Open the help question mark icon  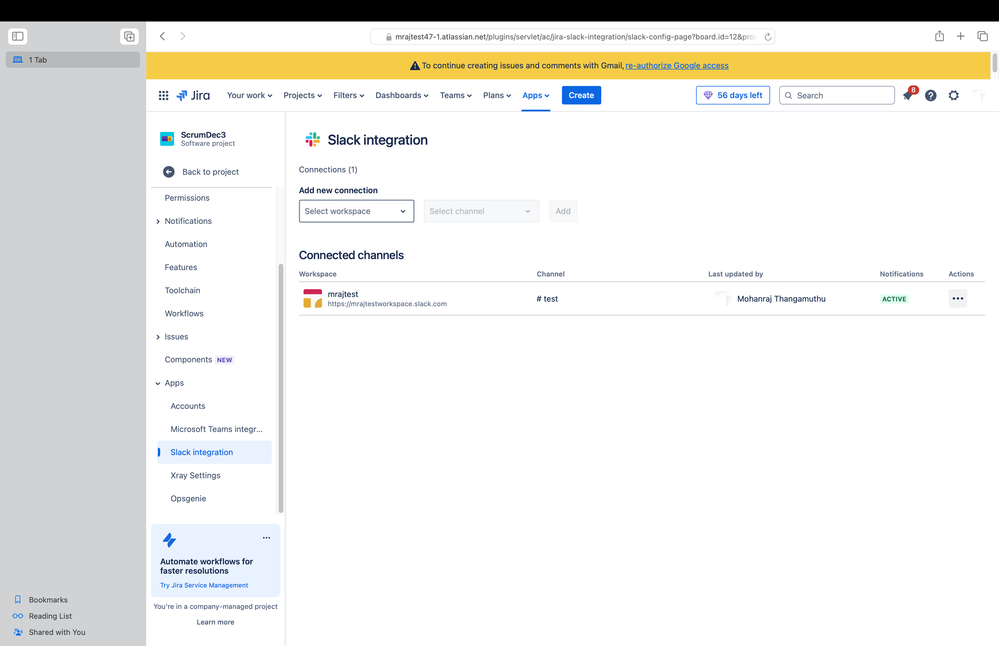pos(931,96)
